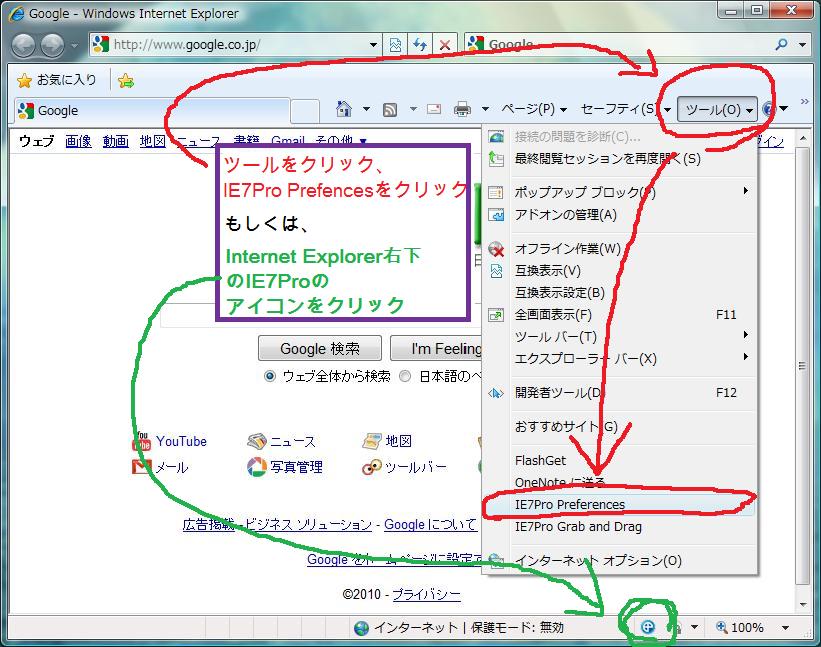Open recent pages dropdown next to Forward
Screen dimensions: 821x647
click(74, 46)
